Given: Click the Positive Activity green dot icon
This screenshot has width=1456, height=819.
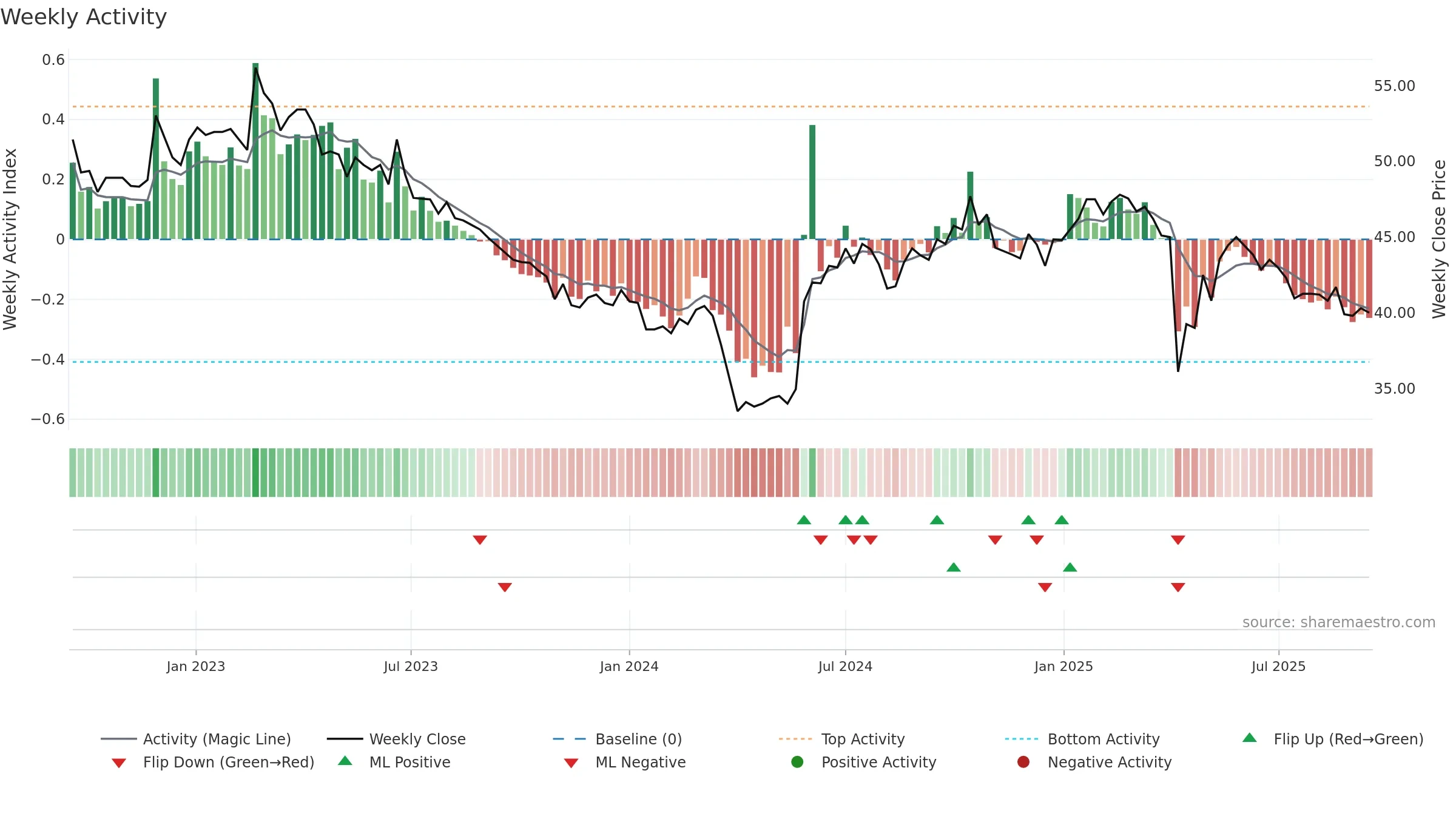Looking at the screenshot, I should 797,762.
